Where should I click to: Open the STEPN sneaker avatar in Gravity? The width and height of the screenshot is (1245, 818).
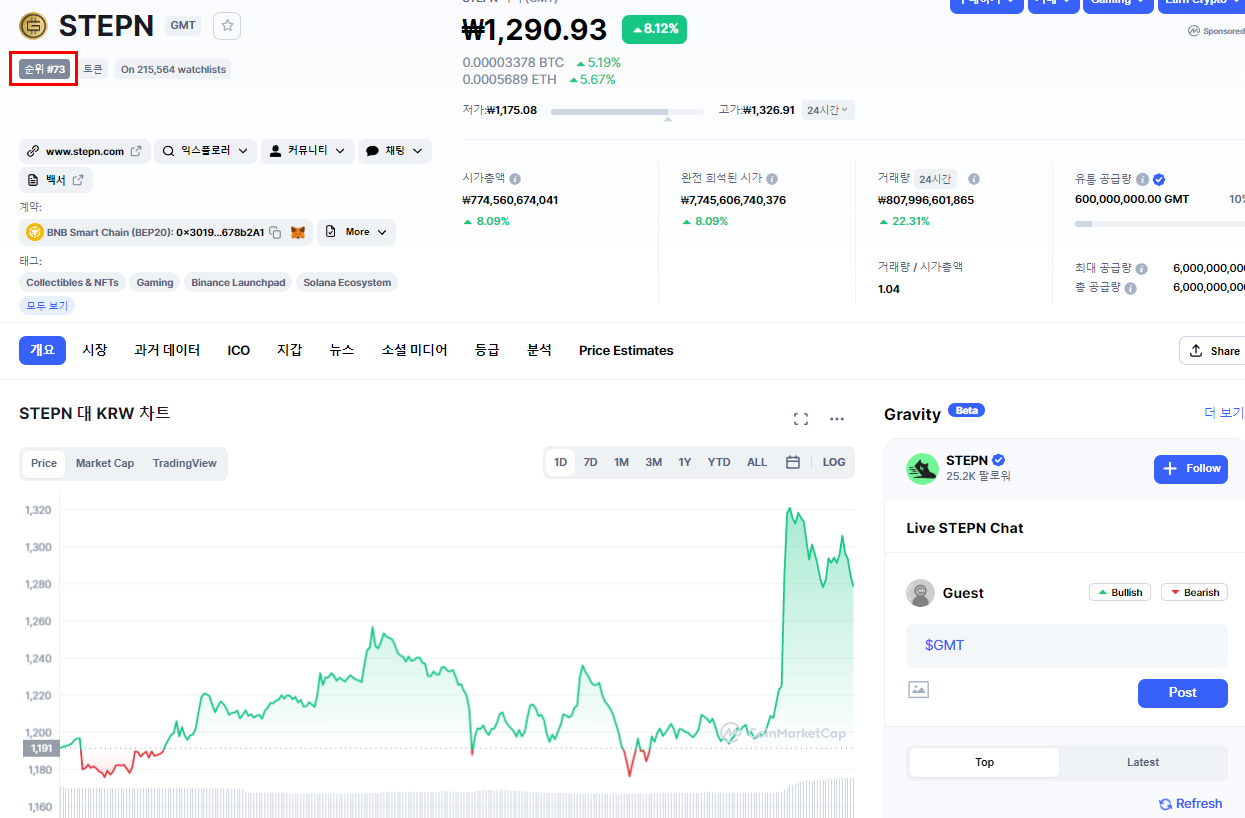922,469
